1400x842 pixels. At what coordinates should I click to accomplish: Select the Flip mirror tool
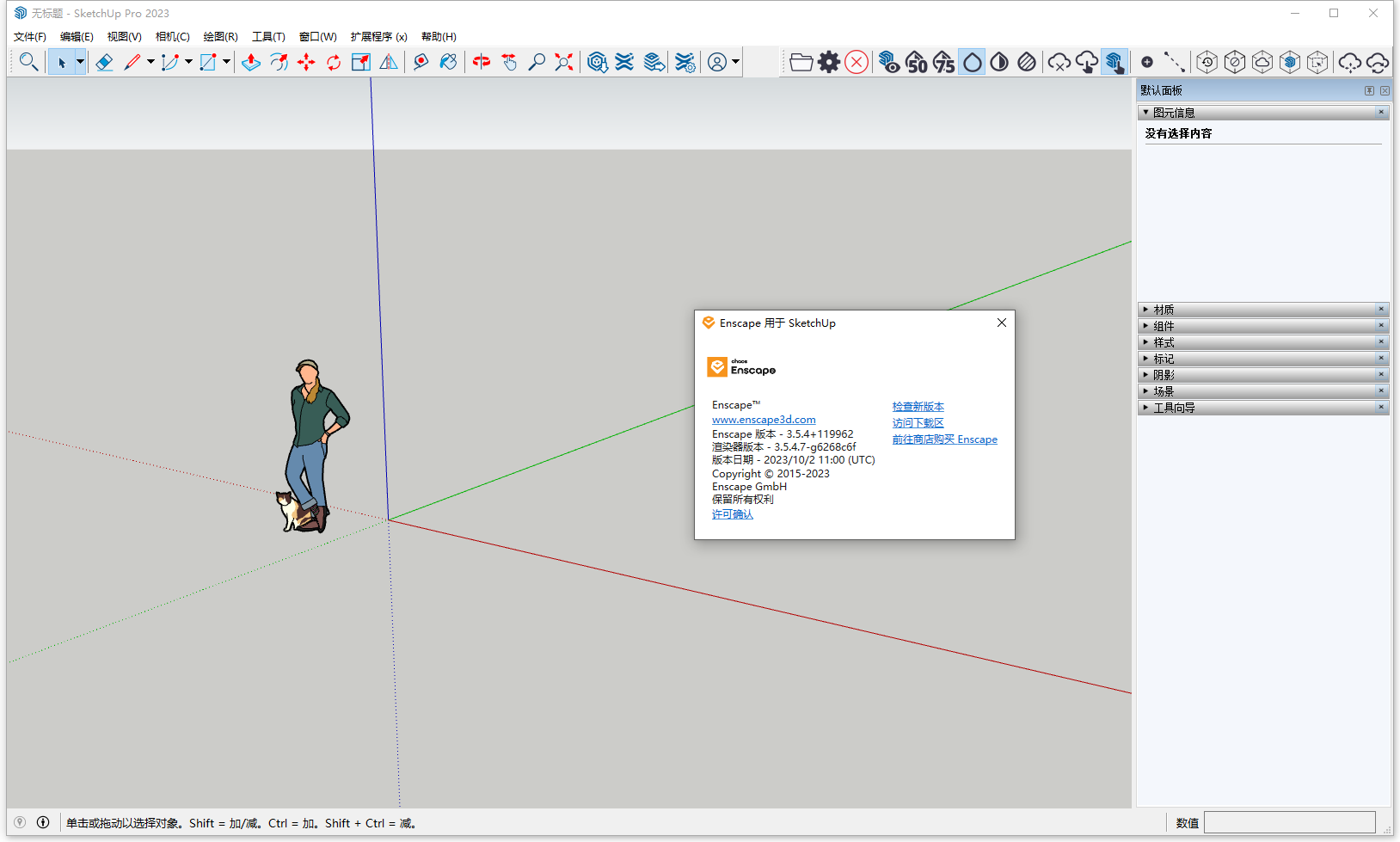click(x=389, y=62)
